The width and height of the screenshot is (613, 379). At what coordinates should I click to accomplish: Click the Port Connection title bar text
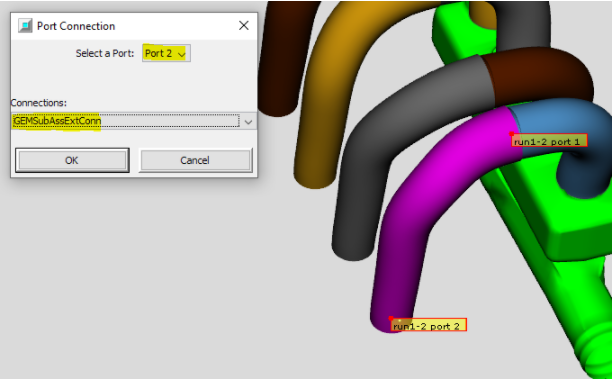tap(76, 26)
